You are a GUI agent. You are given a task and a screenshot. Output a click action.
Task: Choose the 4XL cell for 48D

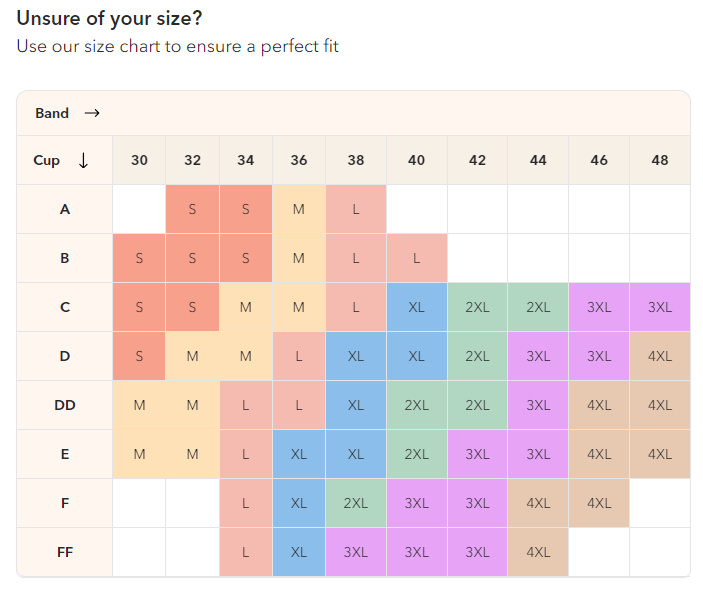(x=659, y=356)
